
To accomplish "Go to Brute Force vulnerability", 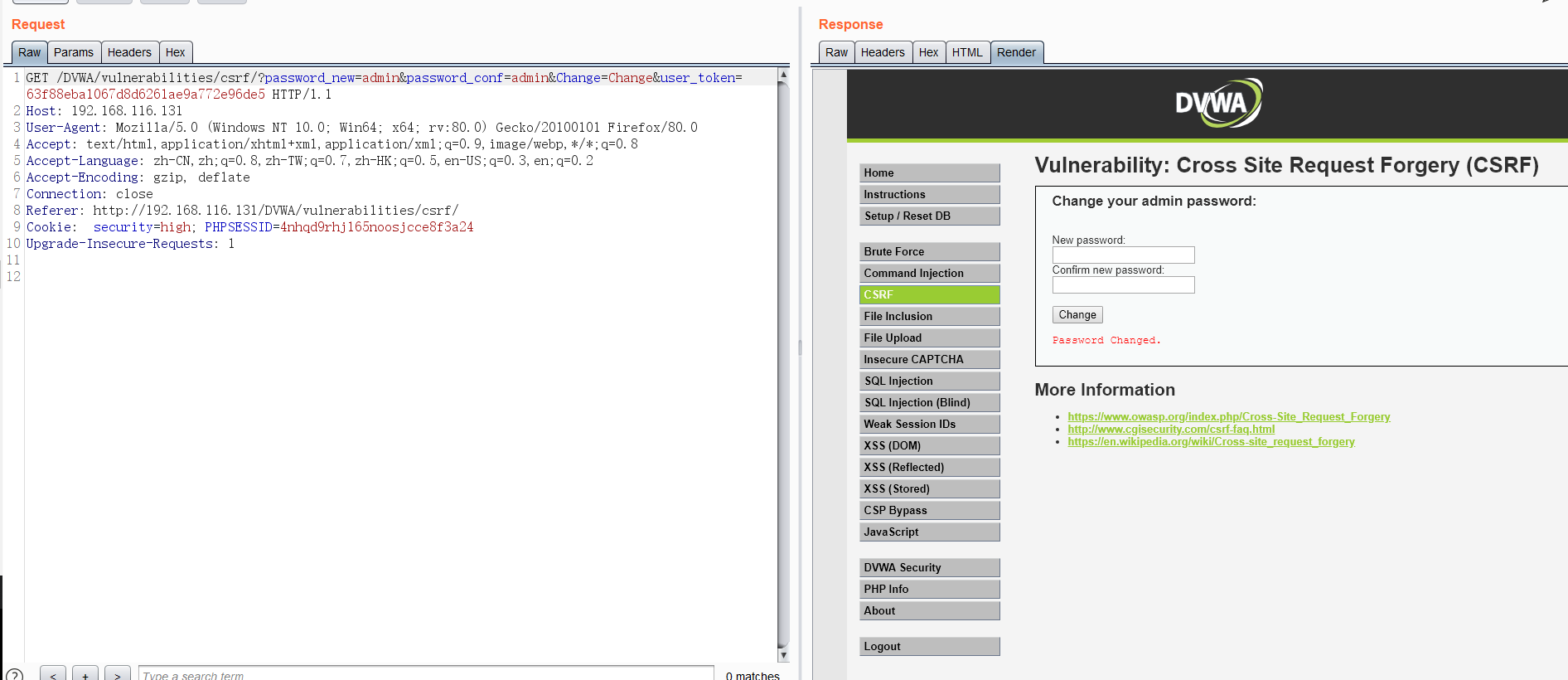I will (929, 251).
